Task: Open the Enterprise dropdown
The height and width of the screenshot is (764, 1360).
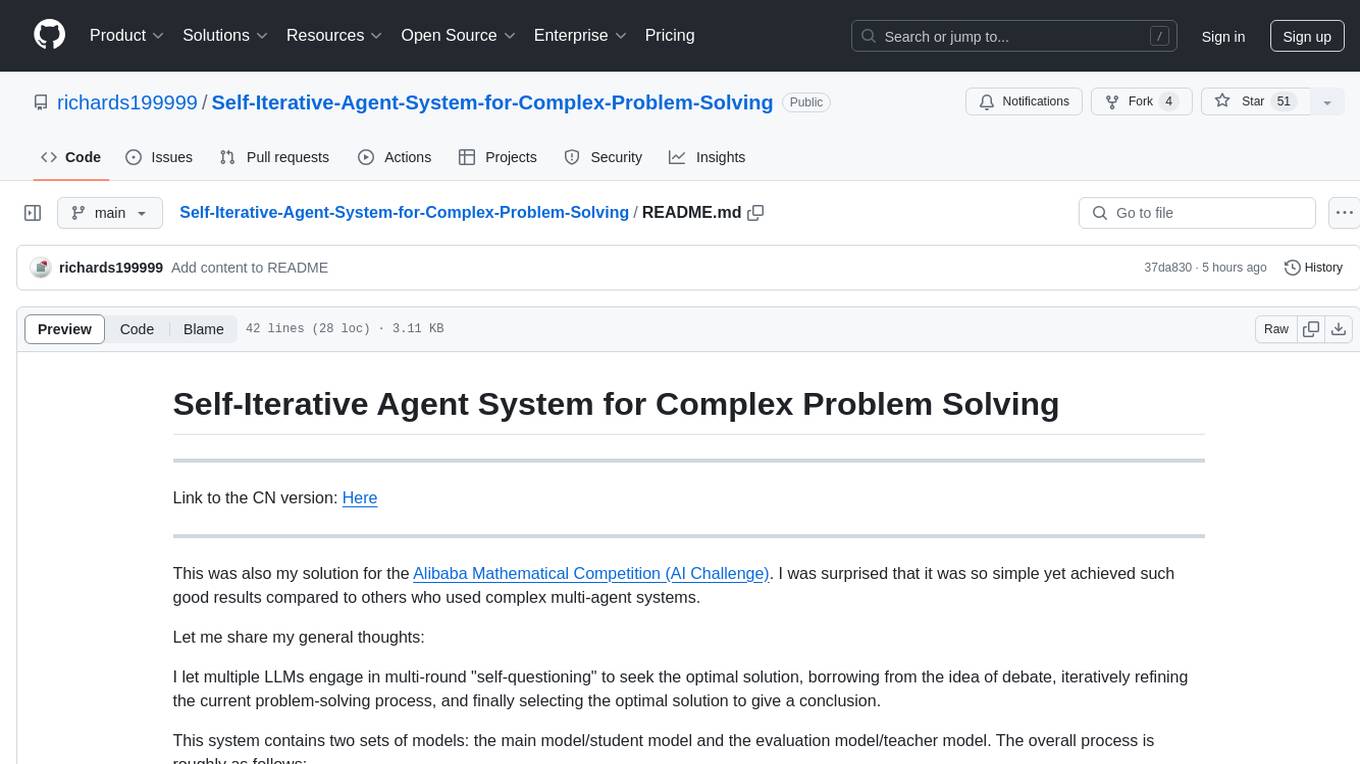Action: pos(580,35)
